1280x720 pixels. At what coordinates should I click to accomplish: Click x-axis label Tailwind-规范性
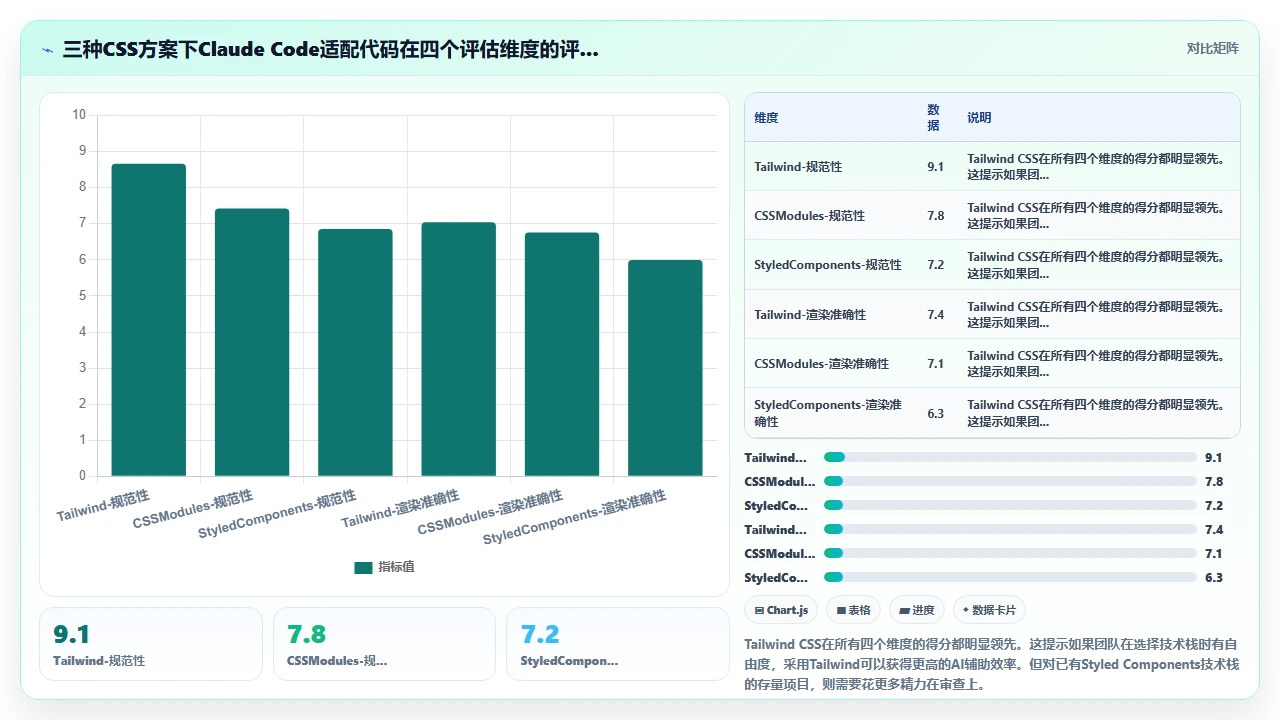103,505
